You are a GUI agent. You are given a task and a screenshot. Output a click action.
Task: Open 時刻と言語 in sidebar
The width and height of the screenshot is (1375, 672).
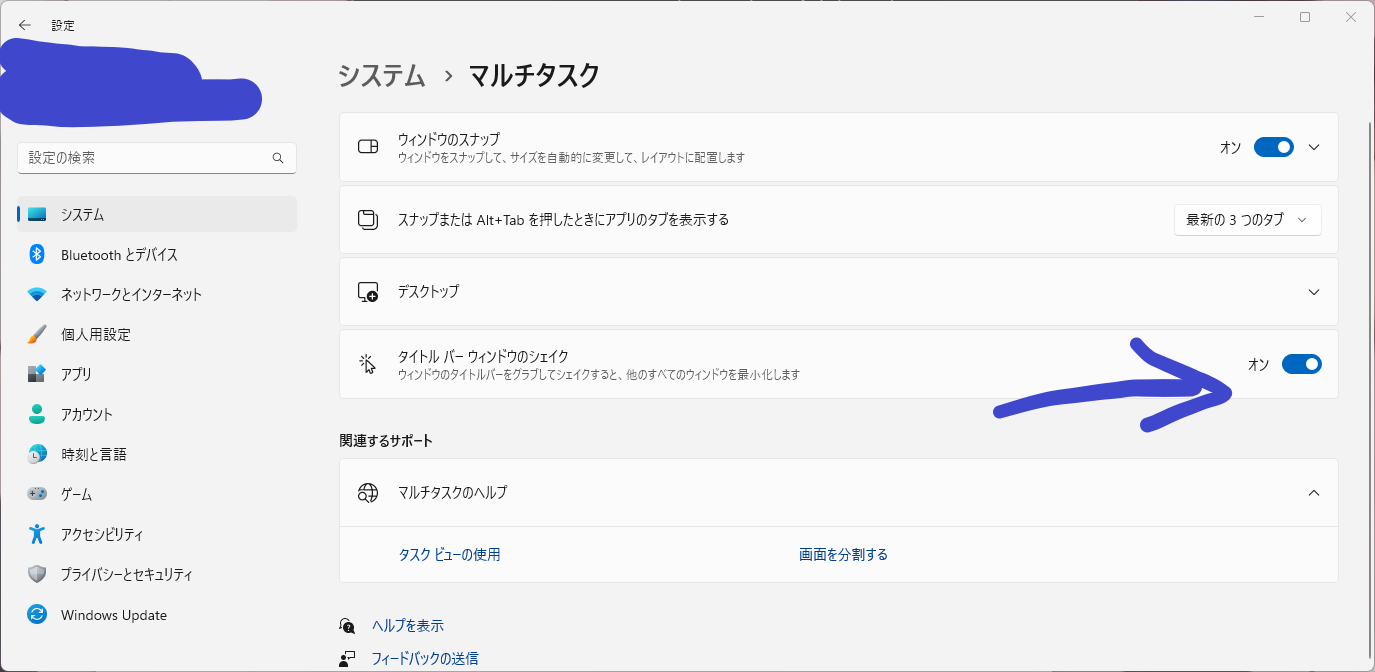(157, 455)
